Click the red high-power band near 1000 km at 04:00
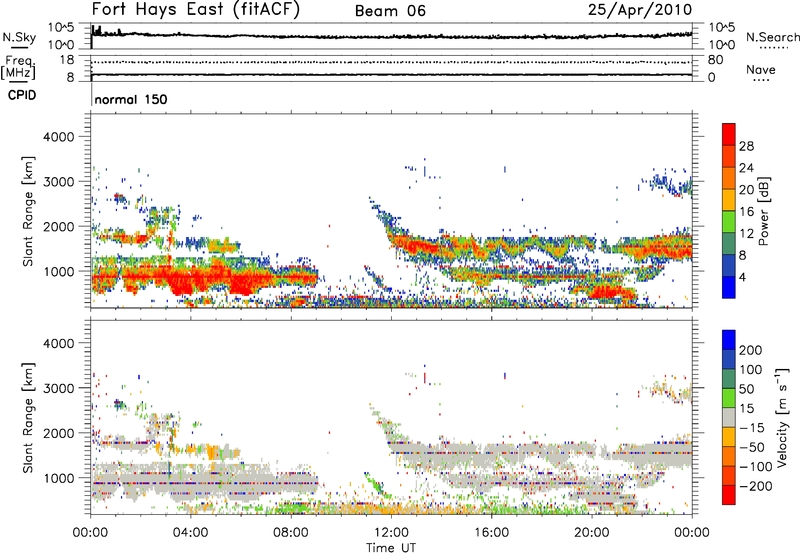800x554 pixels. [x=190, y=279]
